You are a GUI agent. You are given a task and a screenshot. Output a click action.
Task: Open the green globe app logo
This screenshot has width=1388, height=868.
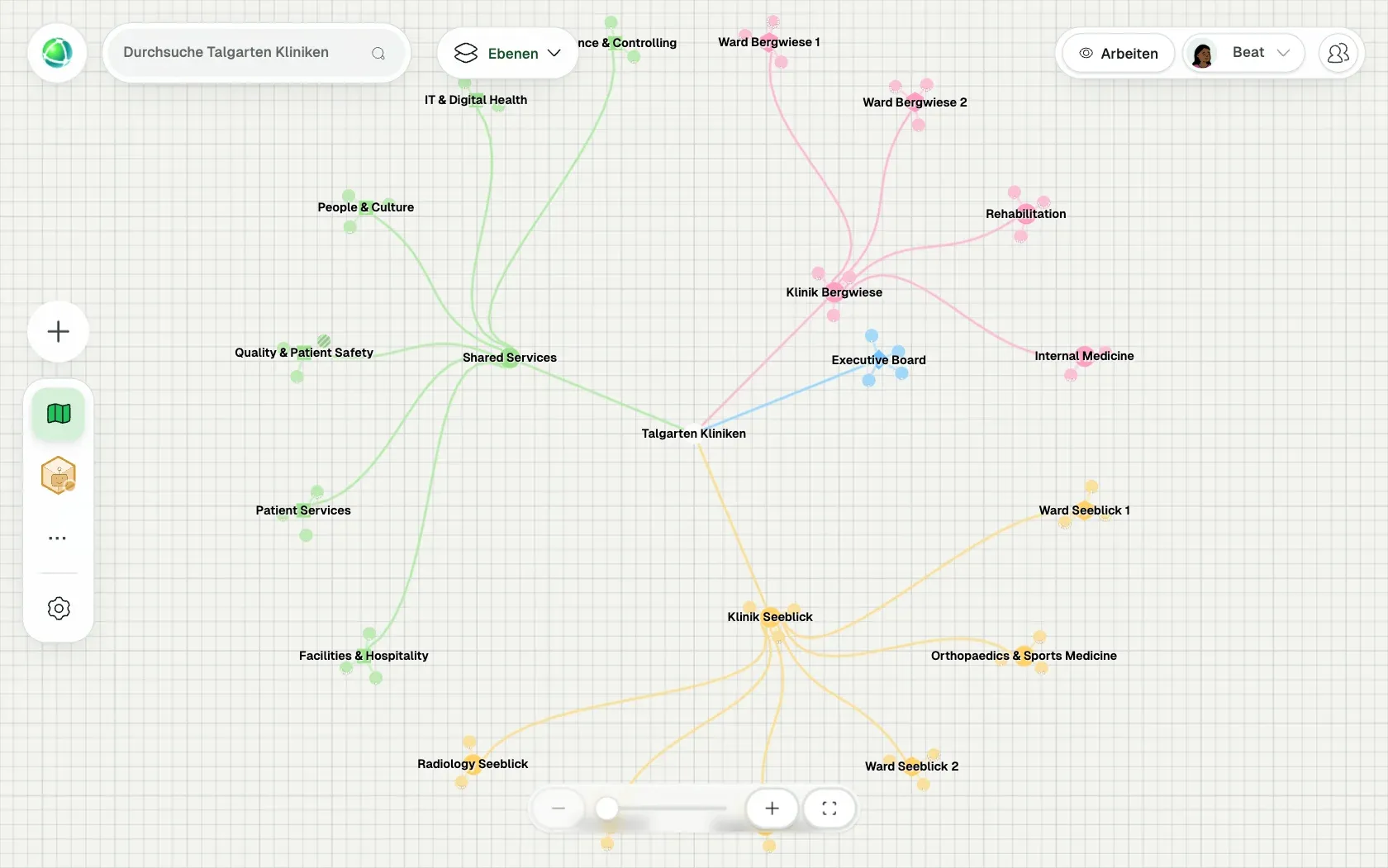click(58, 53)
